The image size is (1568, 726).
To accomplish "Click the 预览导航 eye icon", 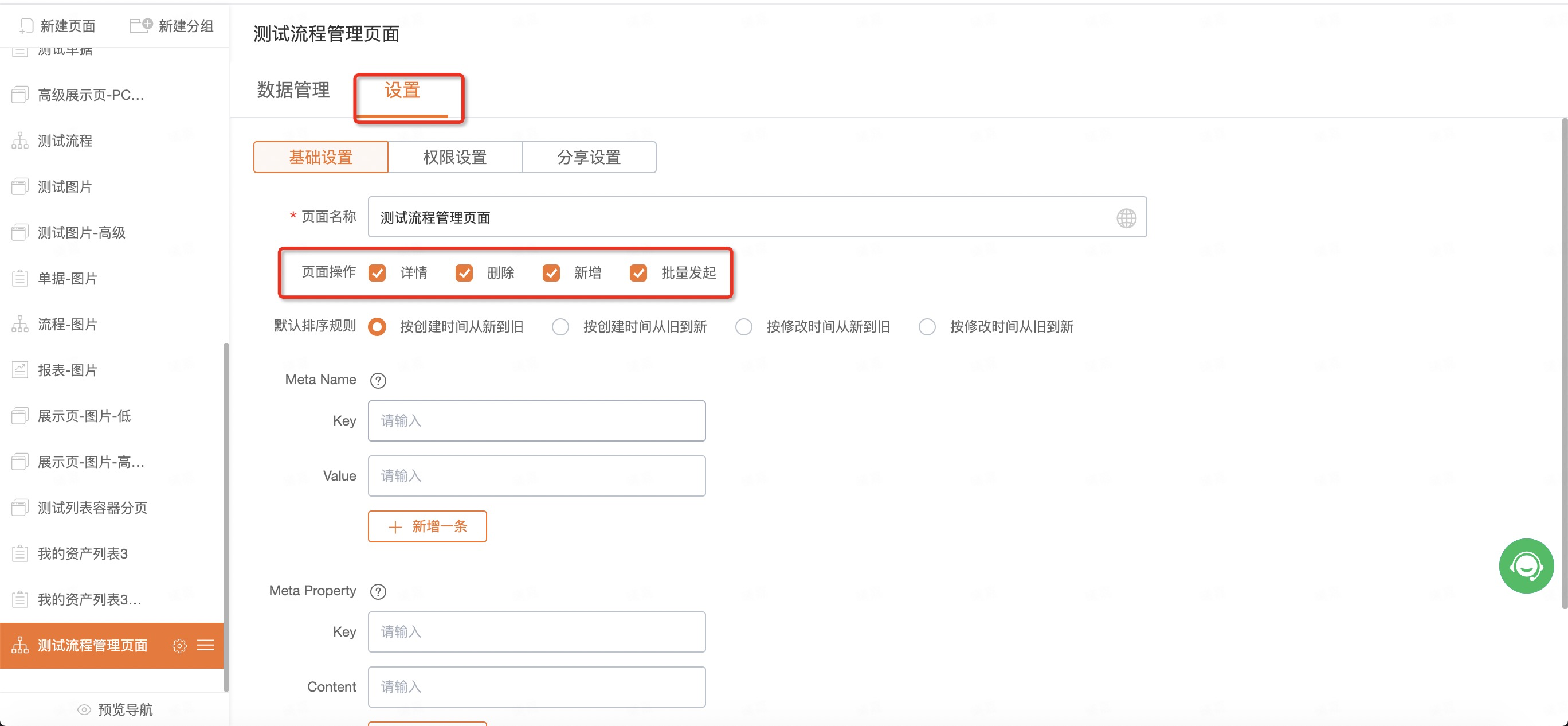I will (84, 709).
